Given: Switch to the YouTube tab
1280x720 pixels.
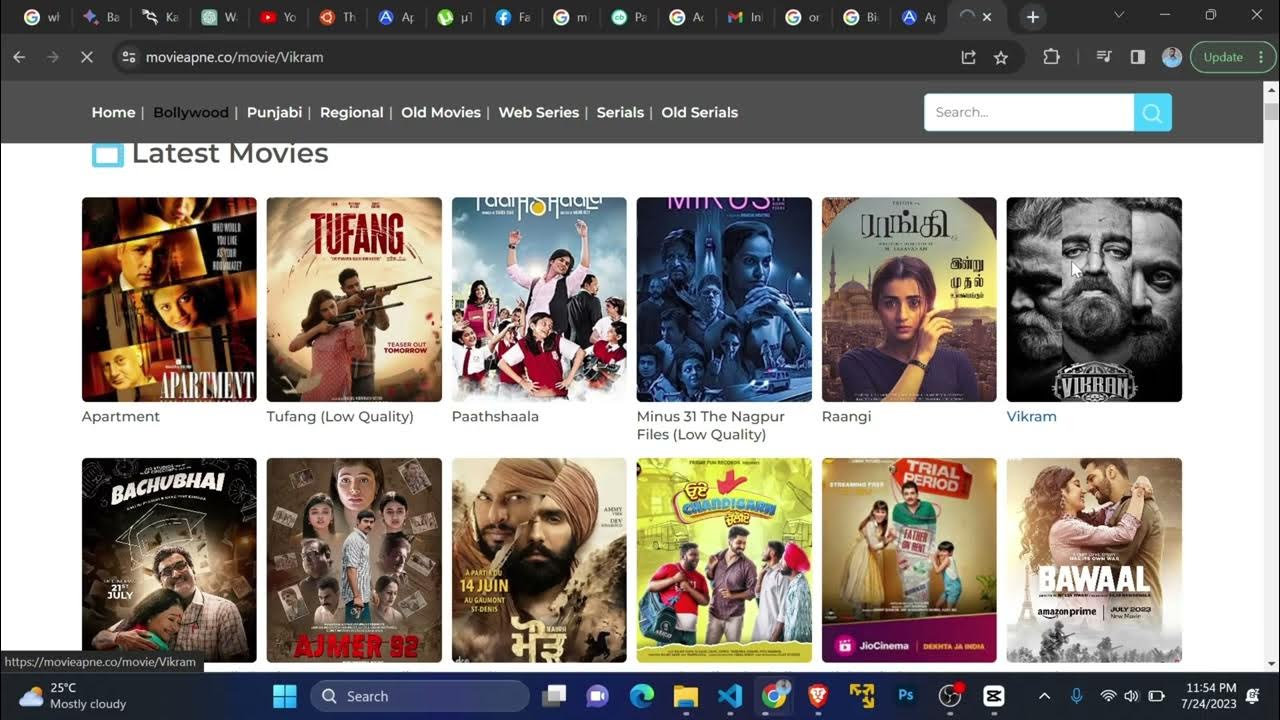Looking at the screenshot, I should [278, 17].
